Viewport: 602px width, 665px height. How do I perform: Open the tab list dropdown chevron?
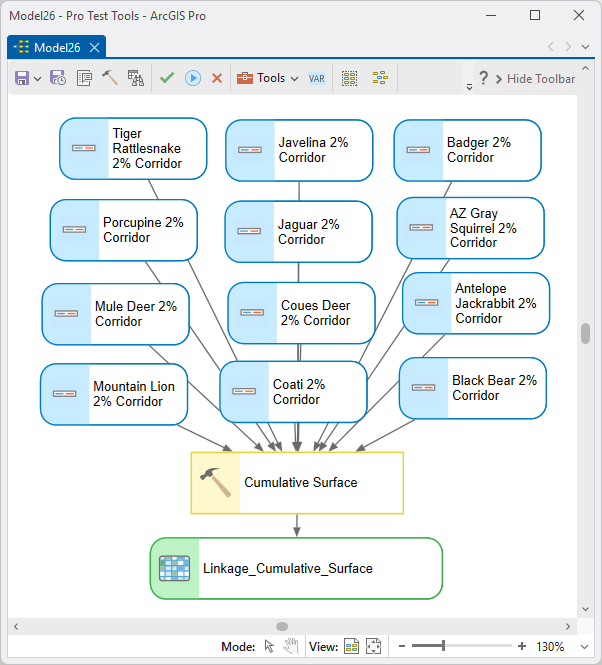[585, 47]
